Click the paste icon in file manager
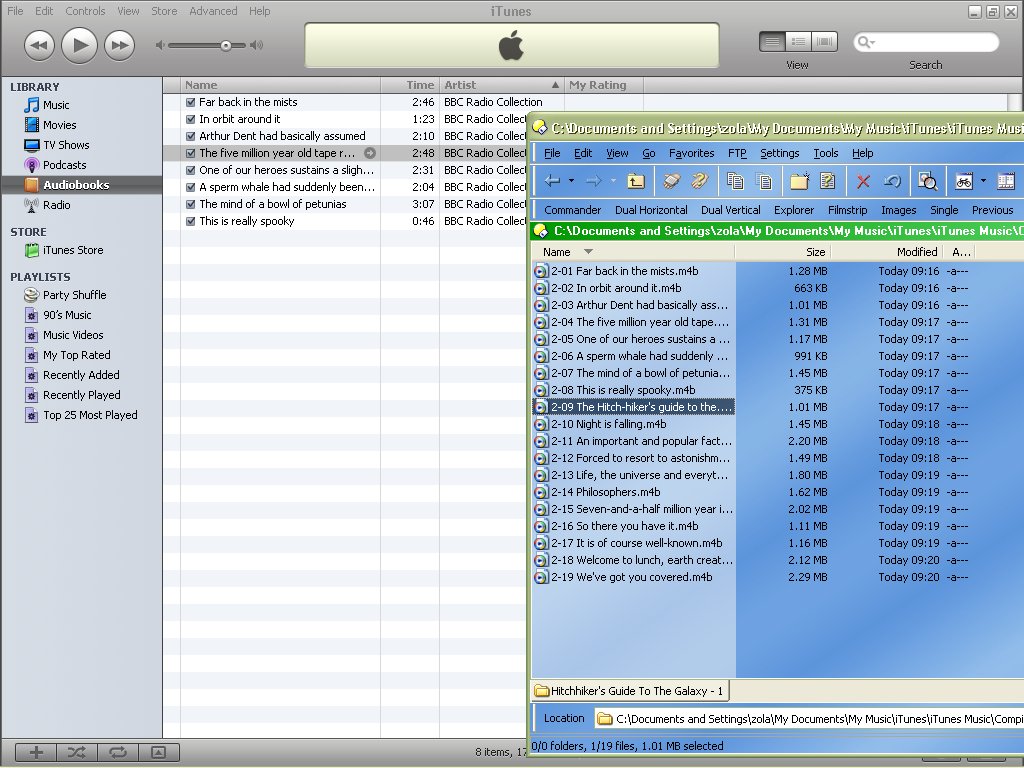The width and height of the screenshot is (1024, 768). pos(763,181)
